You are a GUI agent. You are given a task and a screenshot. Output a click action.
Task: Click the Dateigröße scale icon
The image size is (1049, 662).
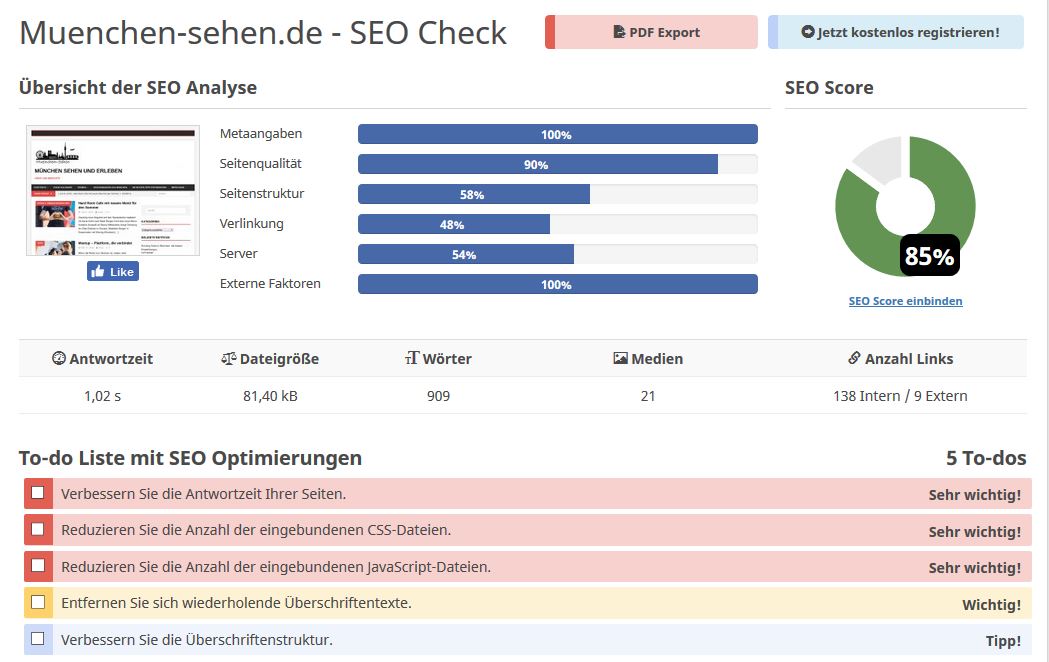coord(229,358)
